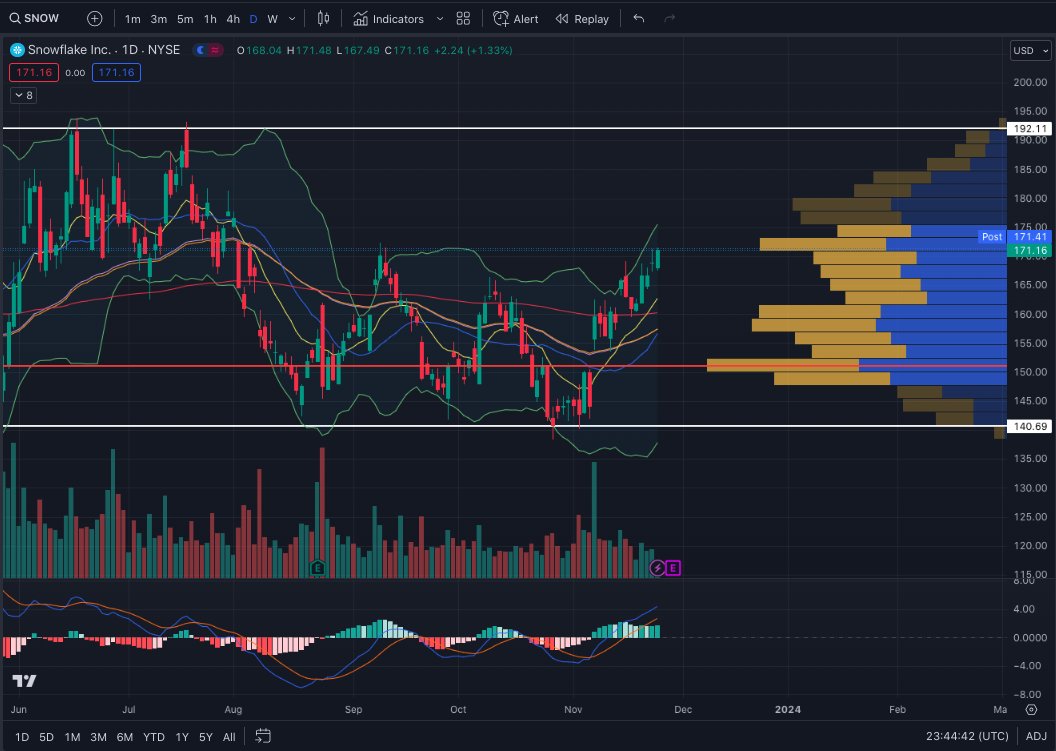Start bar Replay mode
This screenshot has width=1056, height=751.
pos(582,19)
